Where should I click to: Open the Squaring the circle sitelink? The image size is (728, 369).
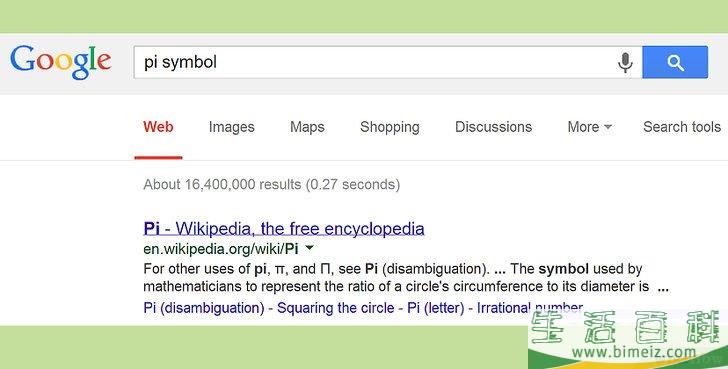336,308
